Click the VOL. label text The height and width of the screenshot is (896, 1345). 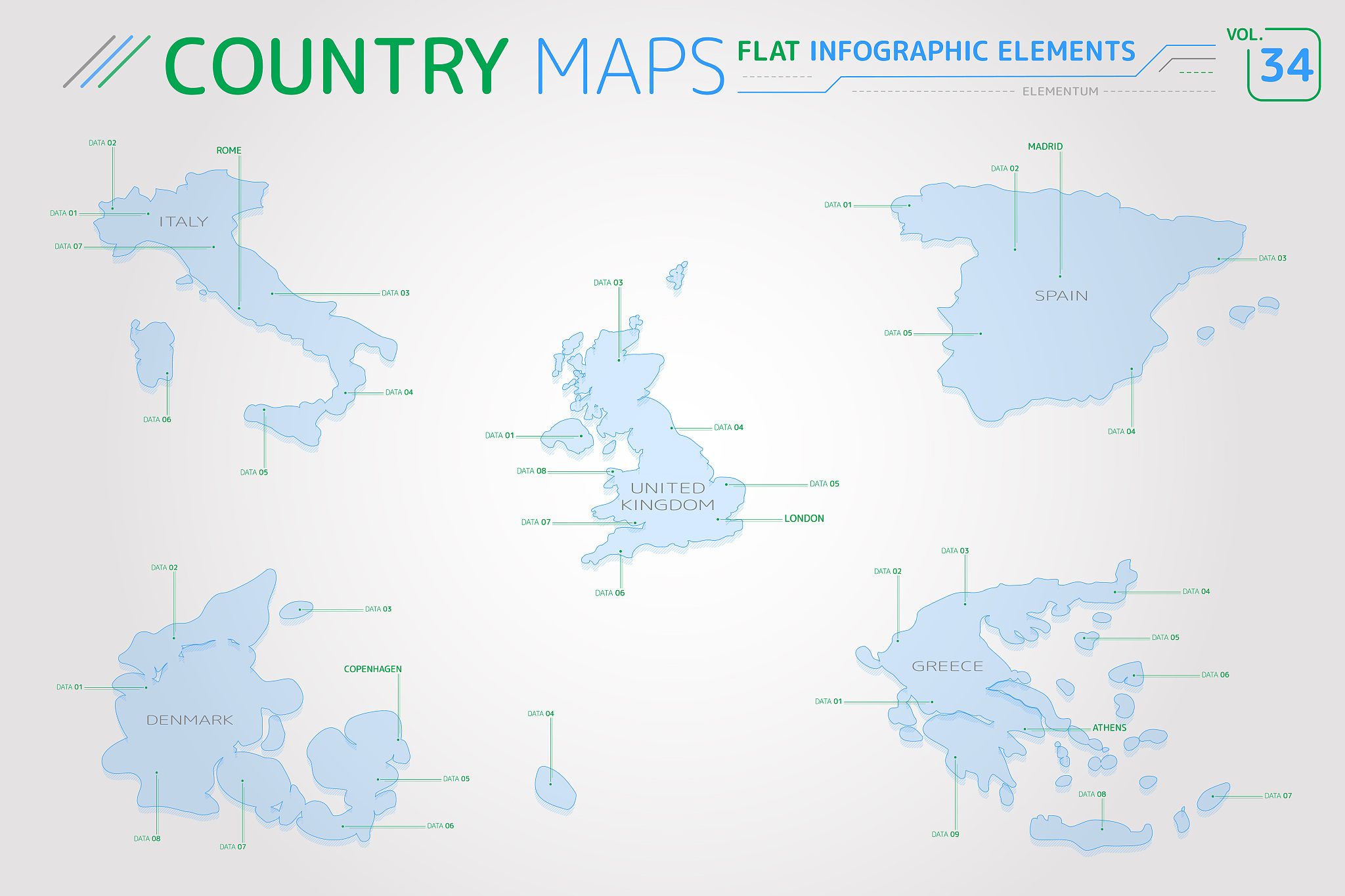click(x=1244, y=35)
